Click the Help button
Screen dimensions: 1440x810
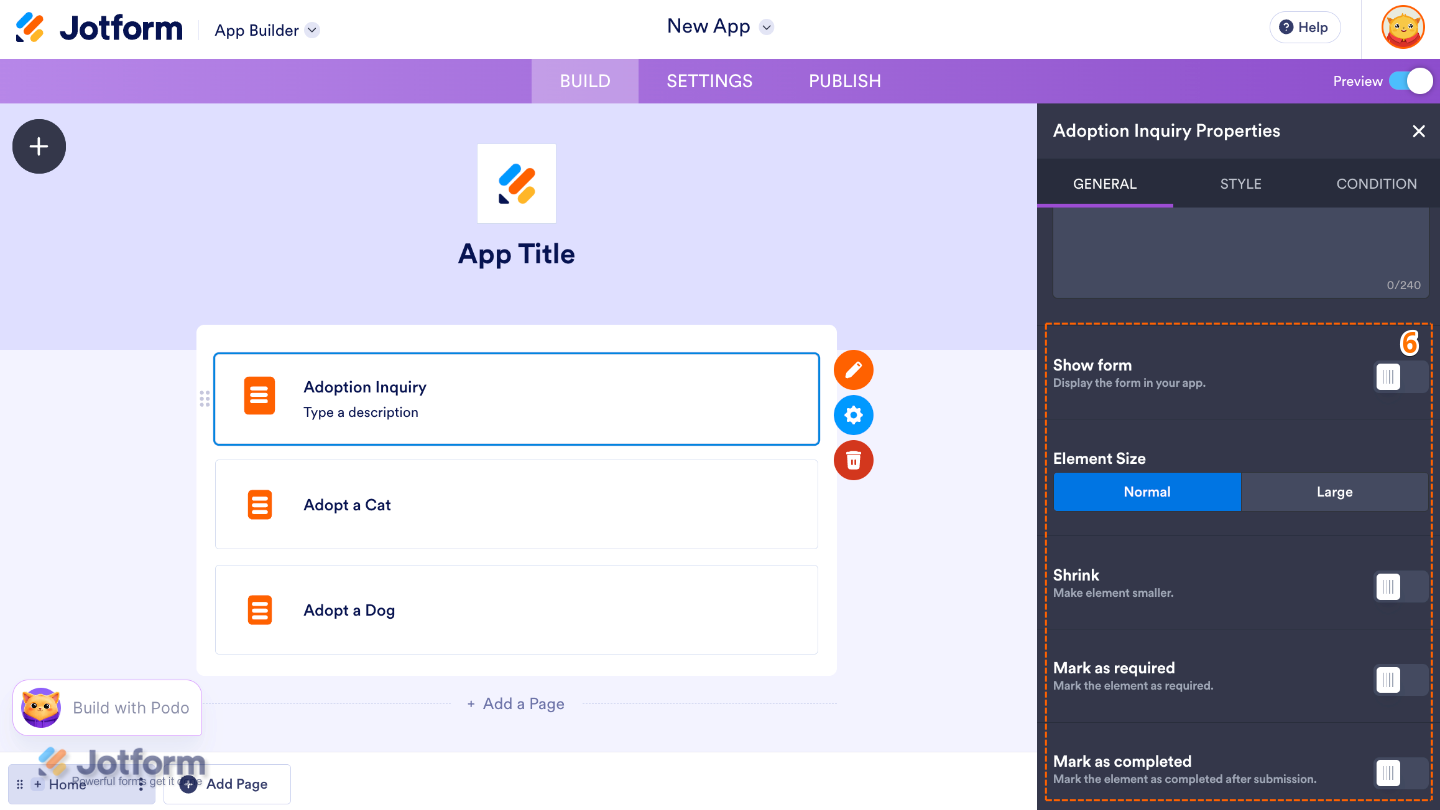click(x=1304, y=27)
